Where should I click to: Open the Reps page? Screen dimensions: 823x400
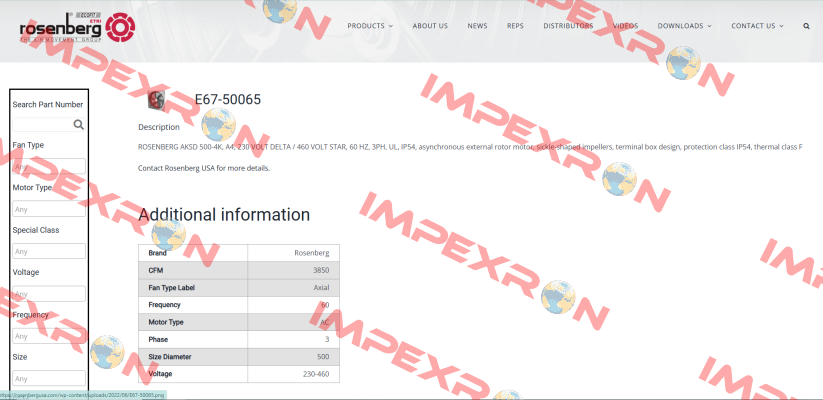point(515,26)
